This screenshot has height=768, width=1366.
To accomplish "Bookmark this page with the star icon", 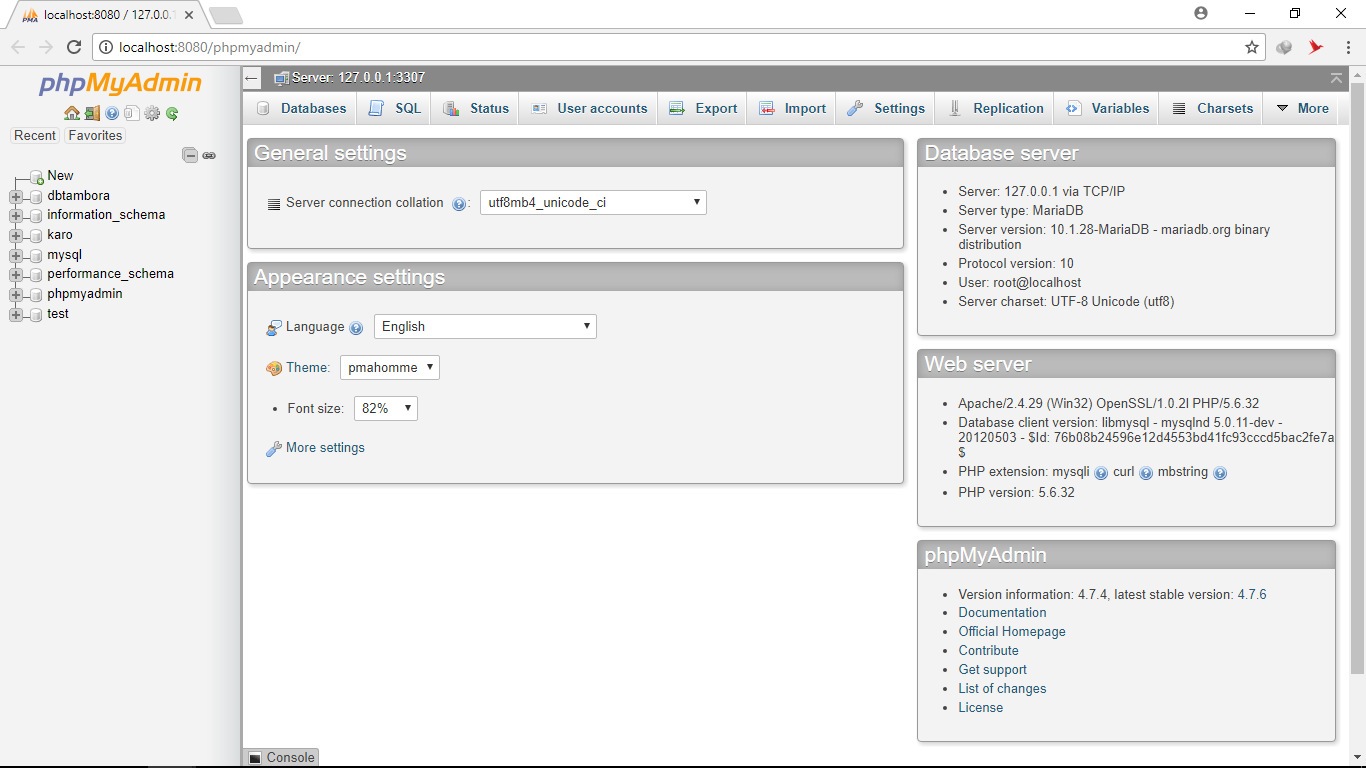I will (x=1252, y=47).
